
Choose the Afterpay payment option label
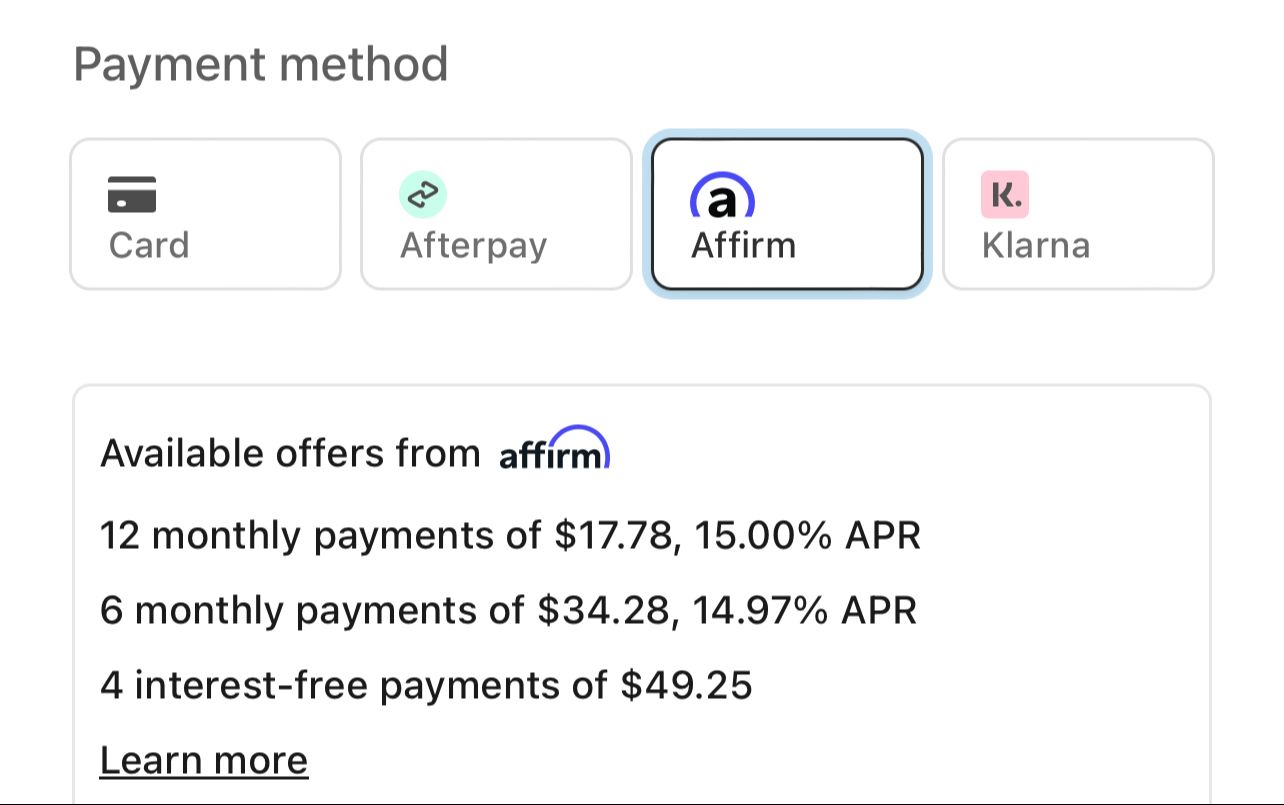coord(474,246)
